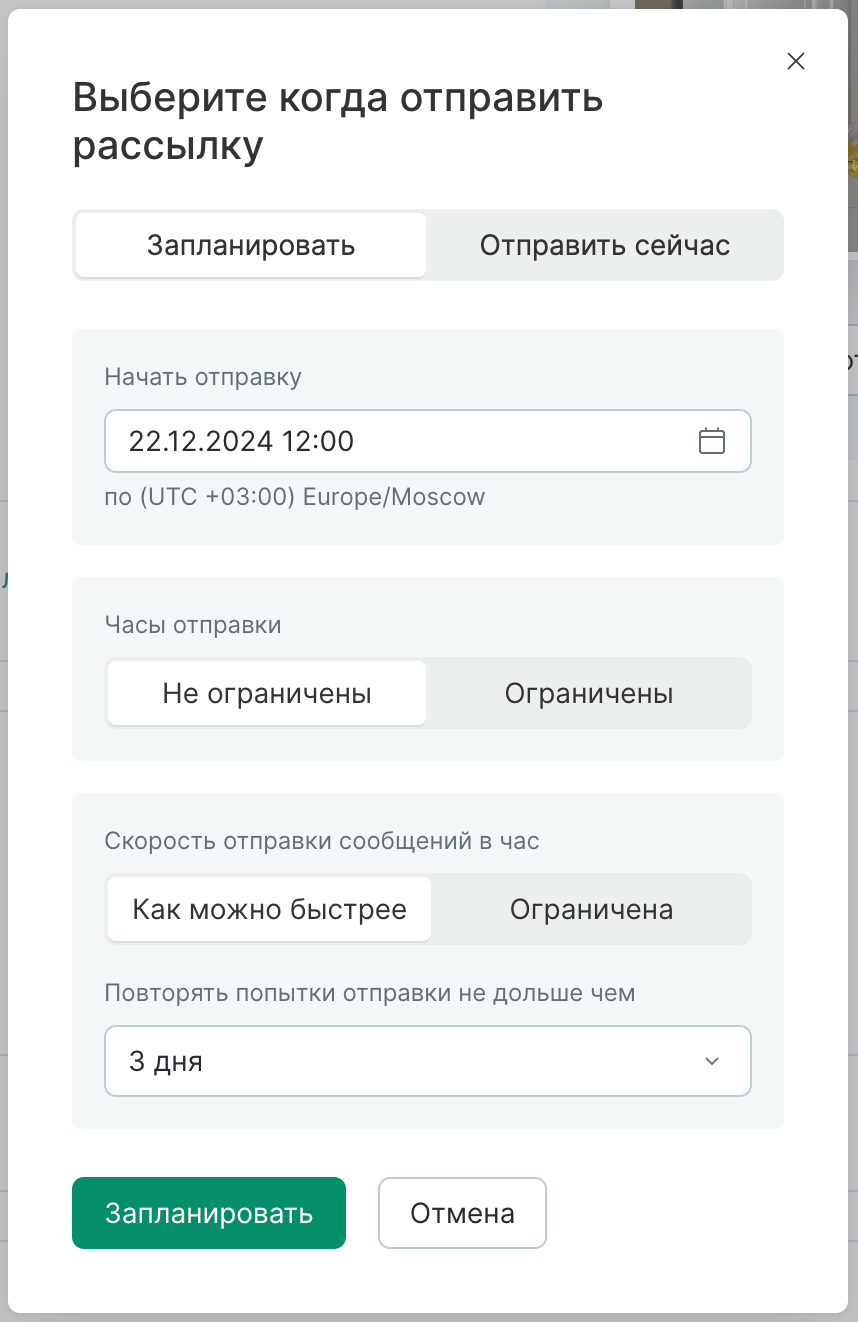Click the dialog title Выберите когда отправить рассылку
This screenshot has width=858, height=1322.
[336, 120]
